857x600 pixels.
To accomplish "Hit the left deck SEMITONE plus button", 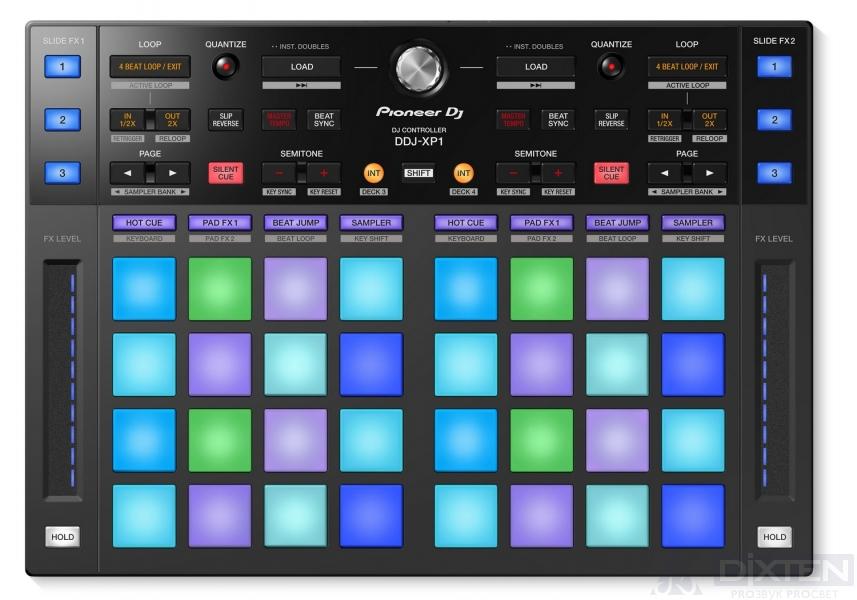I will click(x=324, y=173).
